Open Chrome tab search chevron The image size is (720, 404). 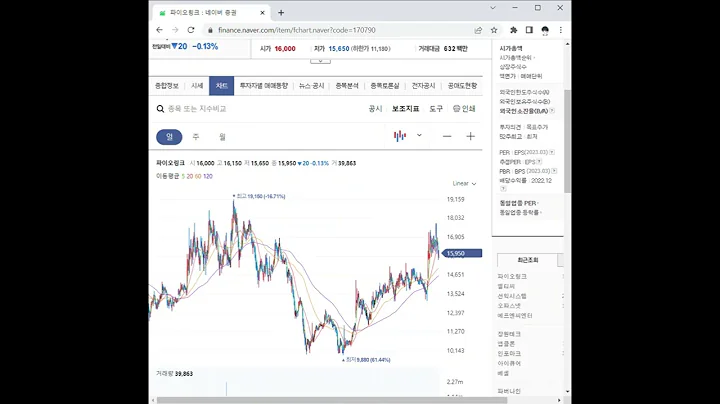pyautogui.click(x=493, y=8)
